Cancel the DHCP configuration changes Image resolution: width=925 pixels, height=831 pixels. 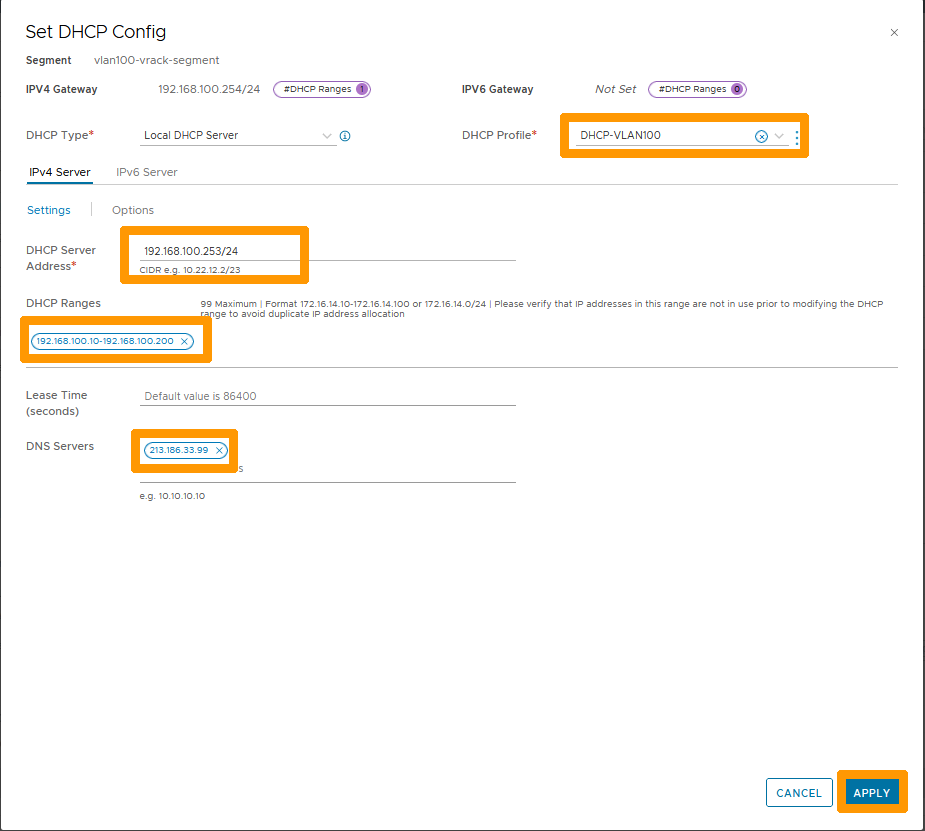tap(799, 792)
